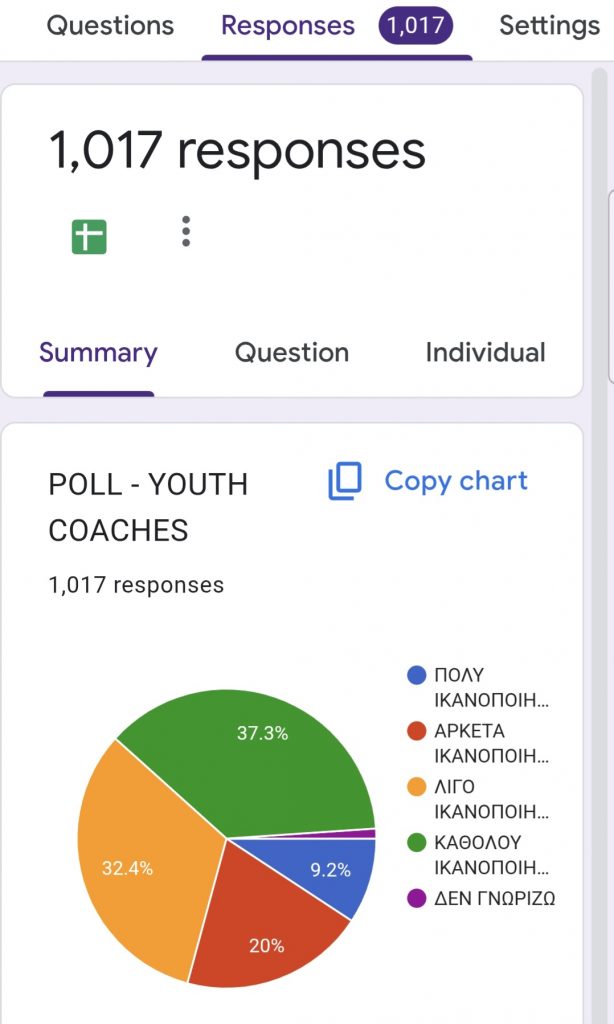Click the purple ΔΕΝ ΓΝΩΡΙΖΩ legend dot
The width and height of the screenshot is (614, 1024).
click(x=417, y=899)
